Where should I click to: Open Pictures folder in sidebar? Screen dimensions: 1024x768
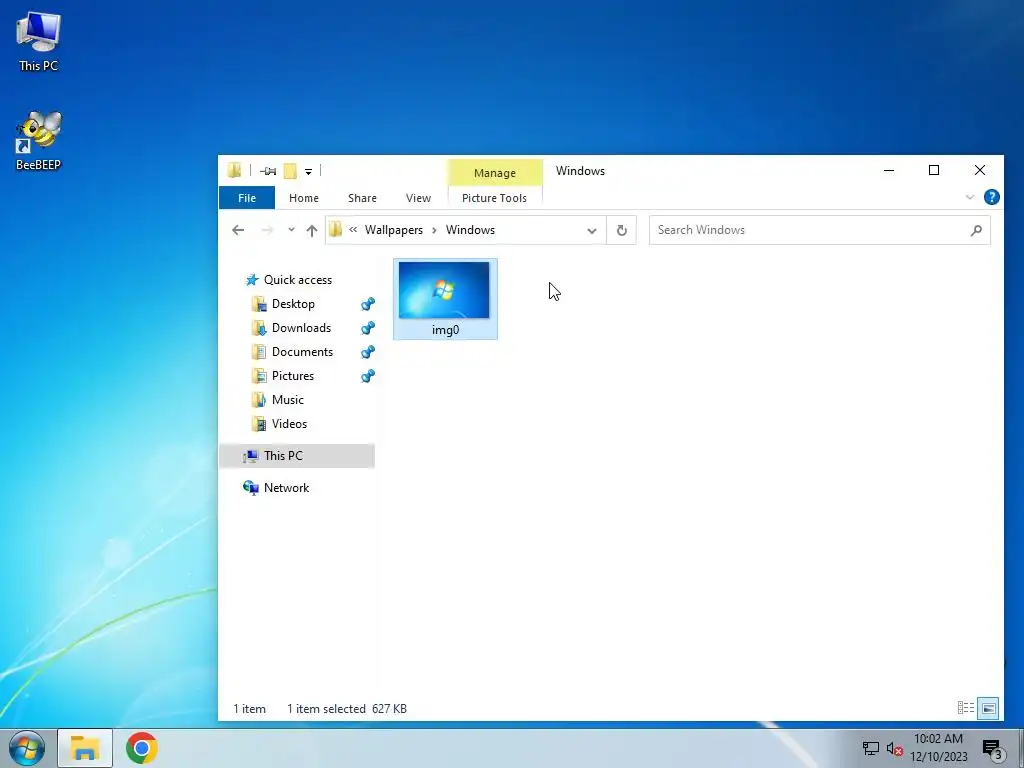[x=293, y=376]
